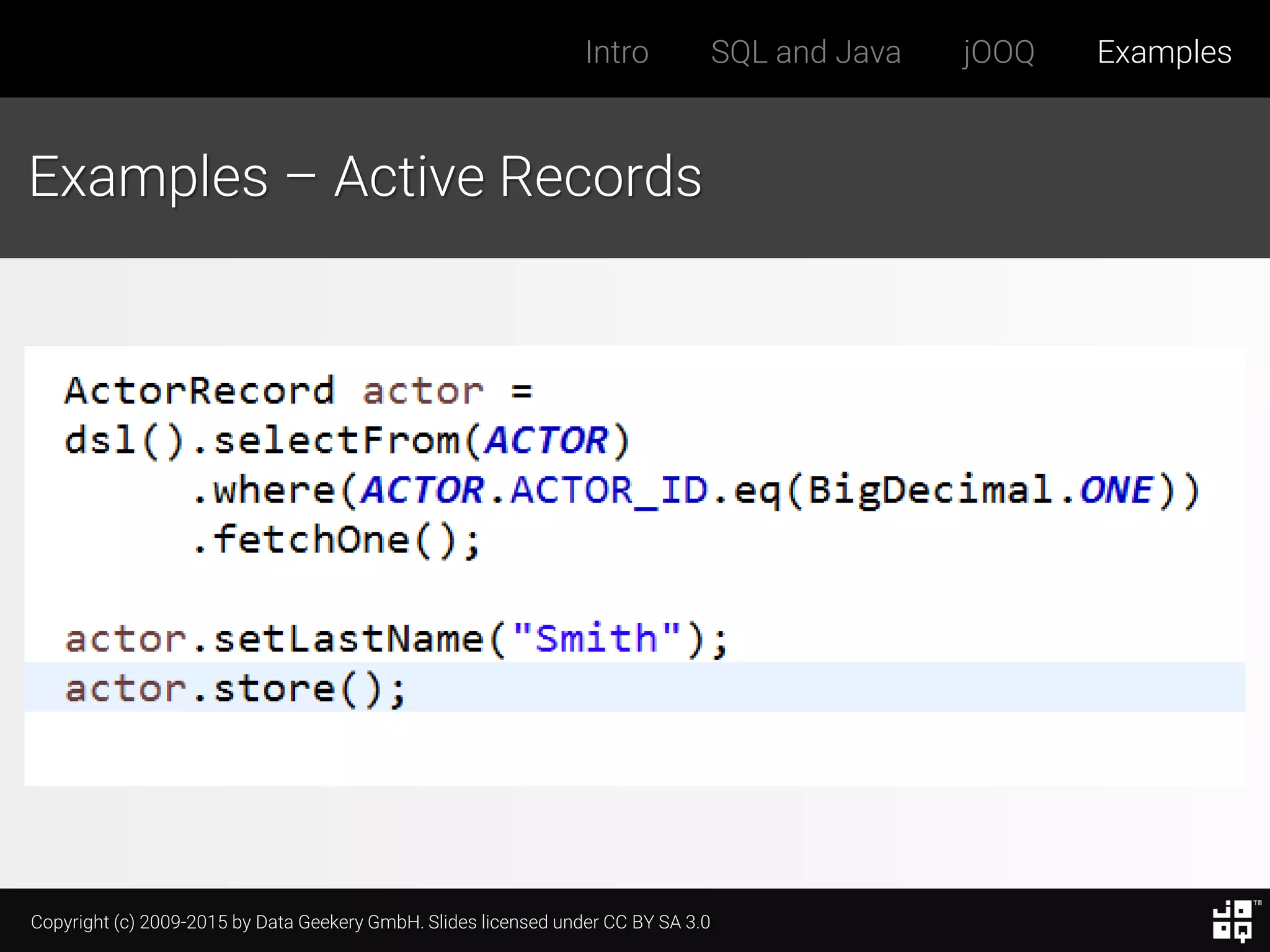Click the jOOQ logo icon in footer
Screen dimensions: 1270x952
[1233, 921]
